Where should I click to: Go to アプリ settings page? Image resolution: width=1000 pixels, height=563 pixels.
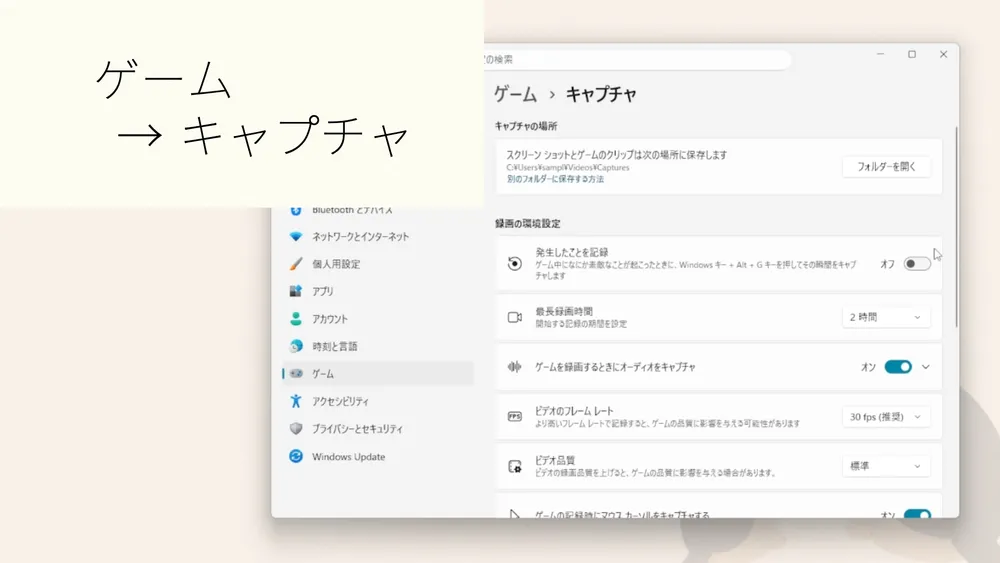point(378,291)
